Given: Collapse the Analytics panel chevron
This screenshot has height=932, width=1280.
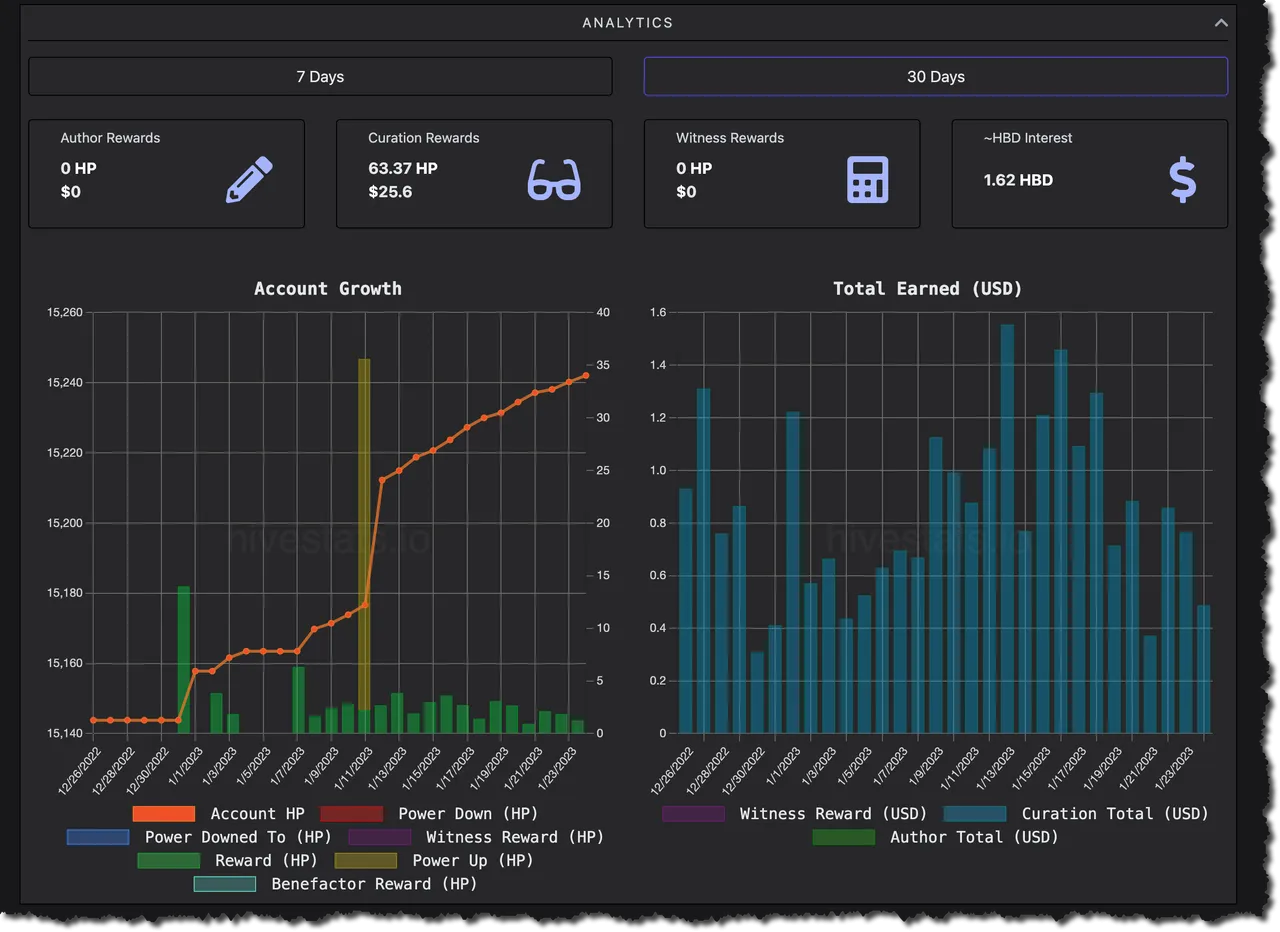Looking at the screenshot, I should 1220,23.
